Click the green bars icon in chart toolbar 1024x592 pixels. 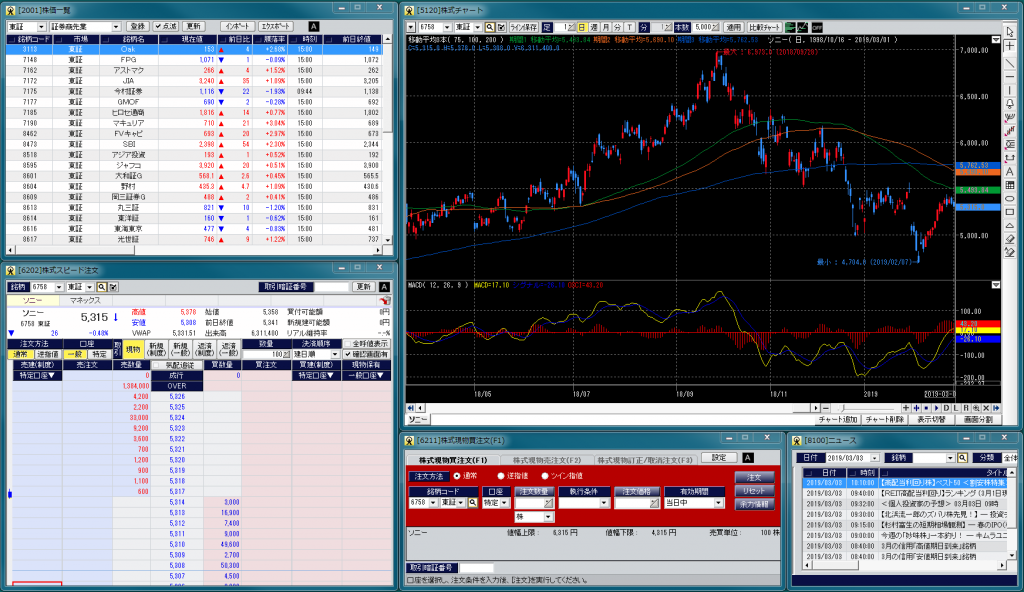click(x=790, y=27)
